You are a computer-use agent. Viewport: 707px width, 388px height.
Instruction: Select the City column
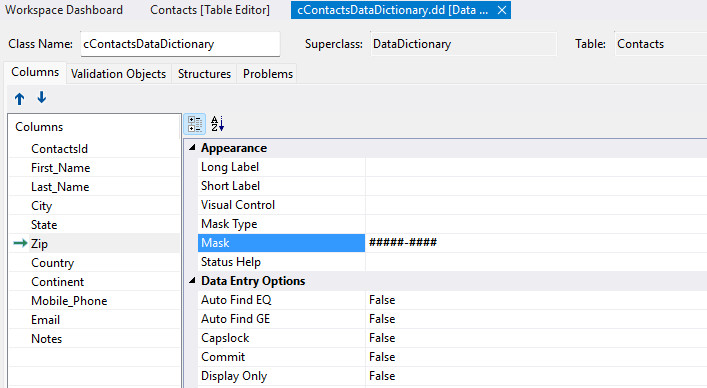pos(94,205)
